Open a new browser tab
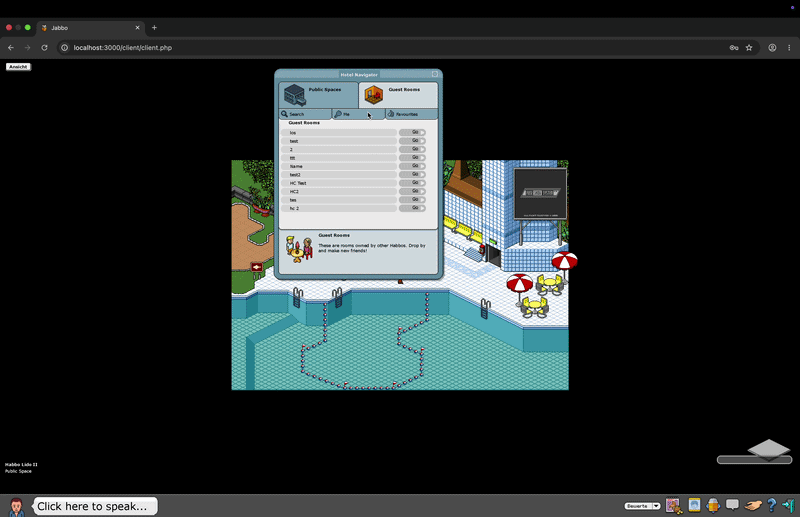This screenshot has width=800, height=517. (154, 28)
